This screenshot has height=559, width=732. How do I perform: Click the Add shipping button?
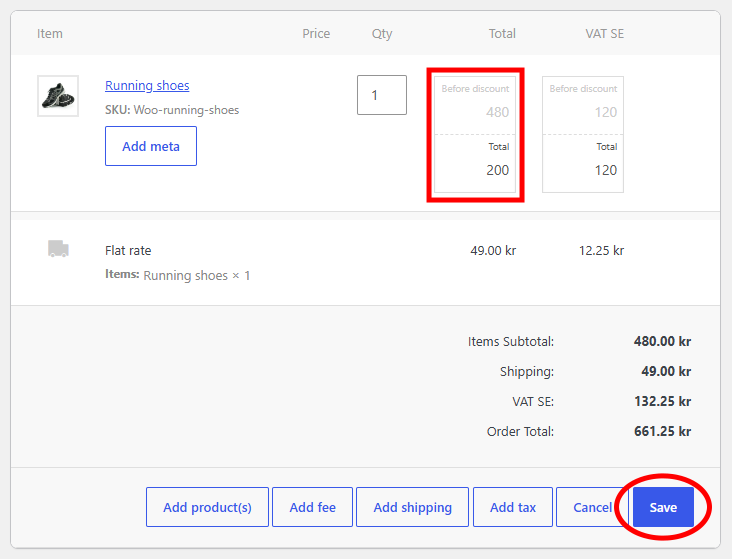412,507
